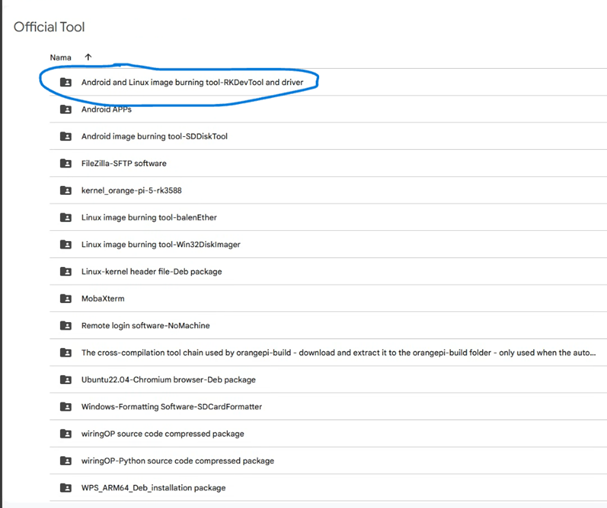The image size is (607, 508).
Task: Click folder icon beside wiringOP source code package
Action: tap(66, 434)
